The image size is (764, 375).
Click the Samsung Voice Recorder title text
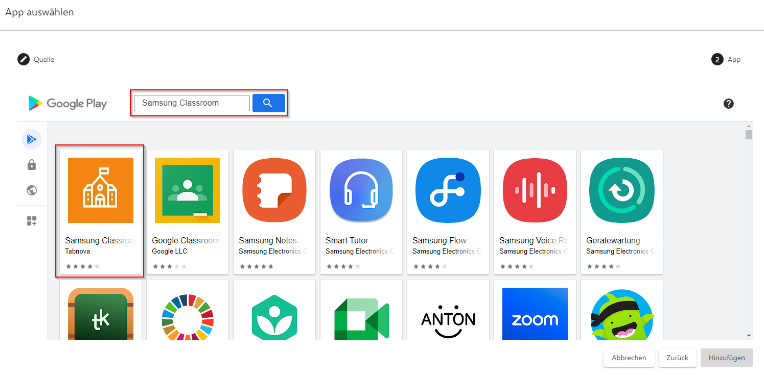(x=534, y=241)
